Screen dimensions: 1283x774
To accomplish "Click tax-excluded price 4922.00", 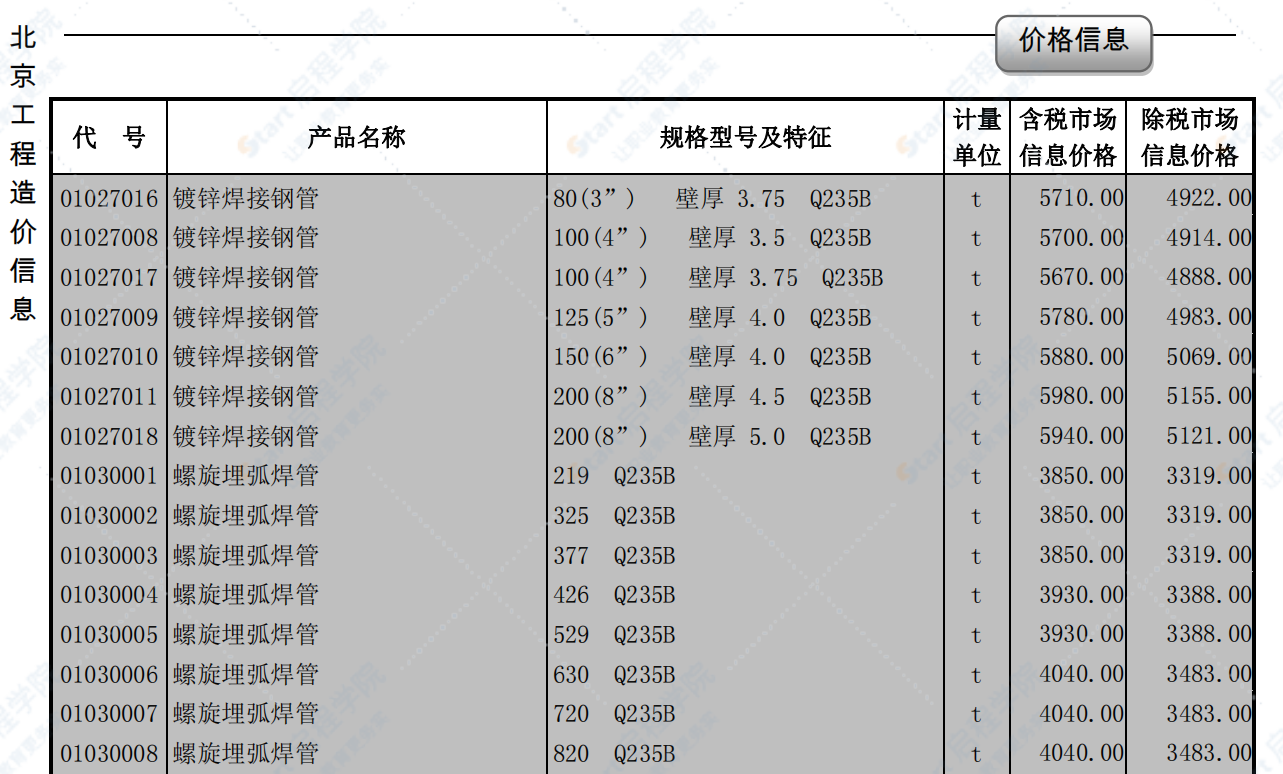I will coord(1208,198).
